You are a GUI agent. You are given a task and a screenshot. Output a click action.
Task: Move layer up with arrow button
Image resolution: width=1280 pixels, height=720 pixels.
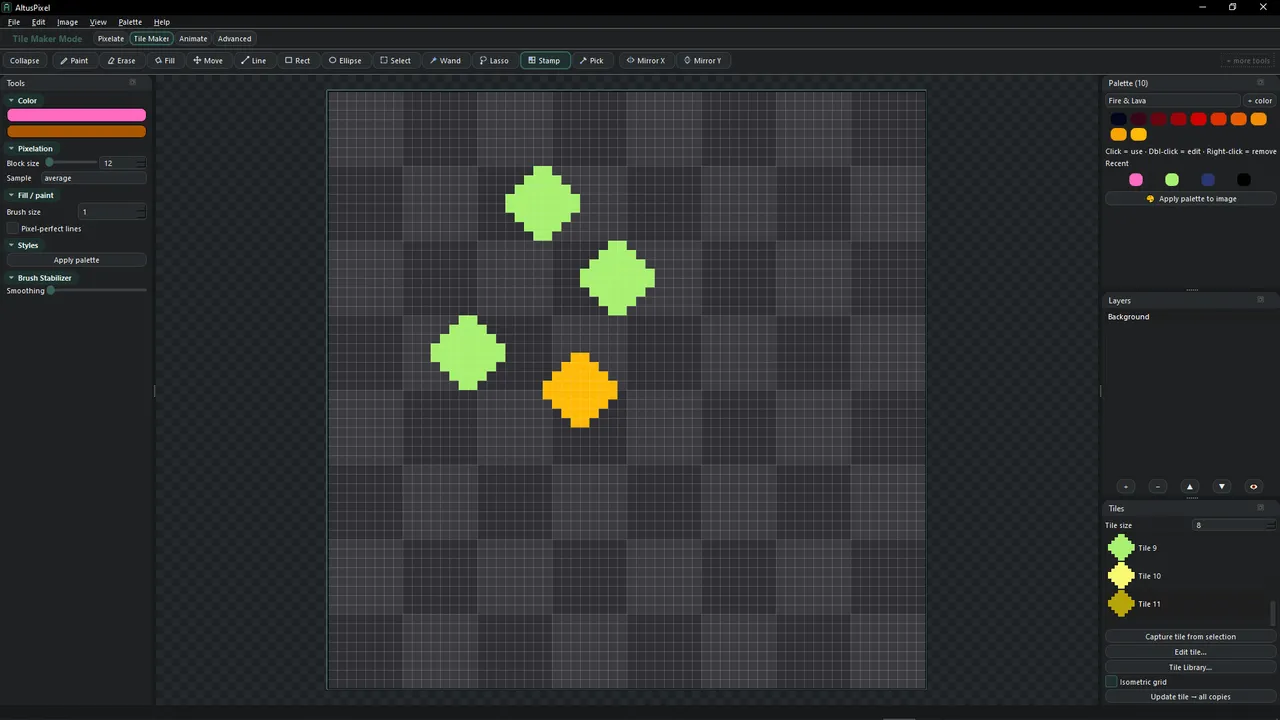1190,487
